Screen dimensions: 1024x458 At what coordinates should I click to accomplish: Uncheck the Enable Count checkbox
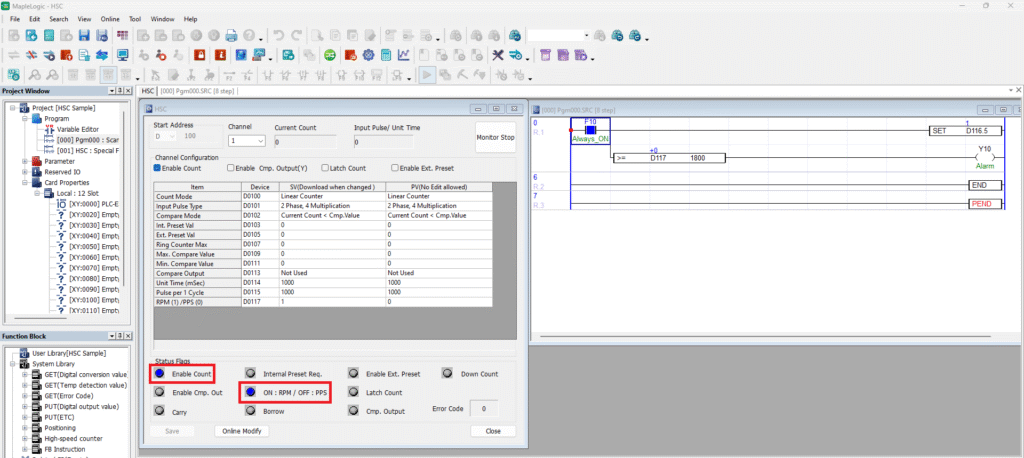pos(157,168)
